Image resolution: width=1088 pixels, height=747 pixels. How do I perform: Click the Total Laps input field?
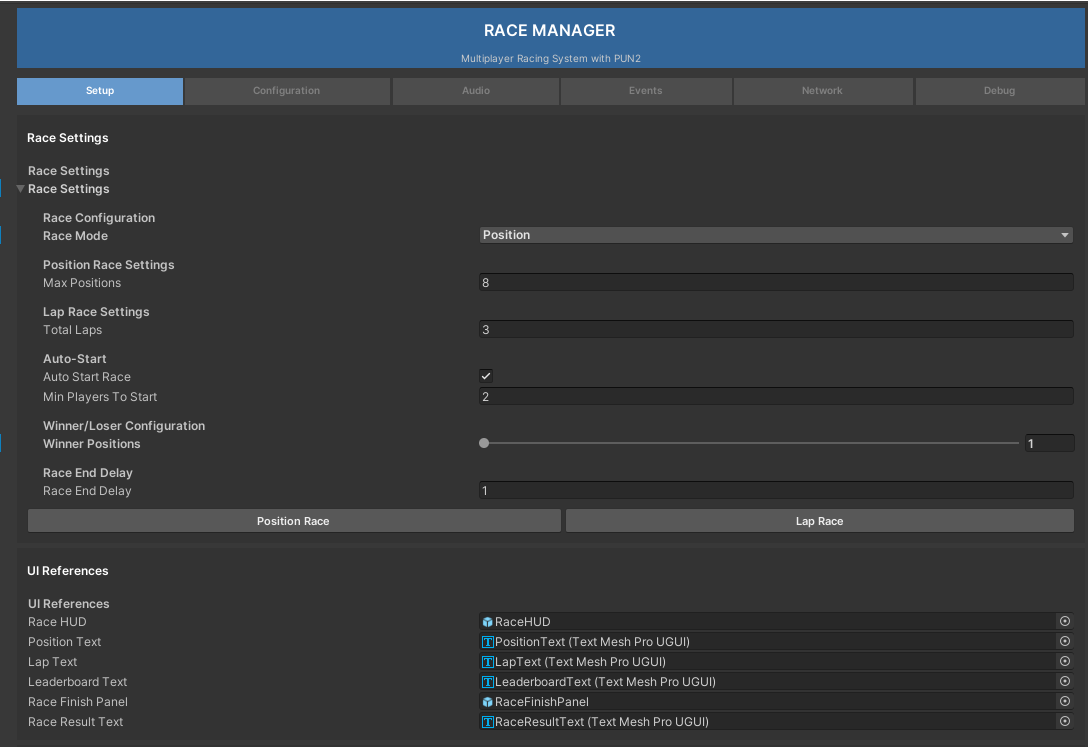point(776,330)
